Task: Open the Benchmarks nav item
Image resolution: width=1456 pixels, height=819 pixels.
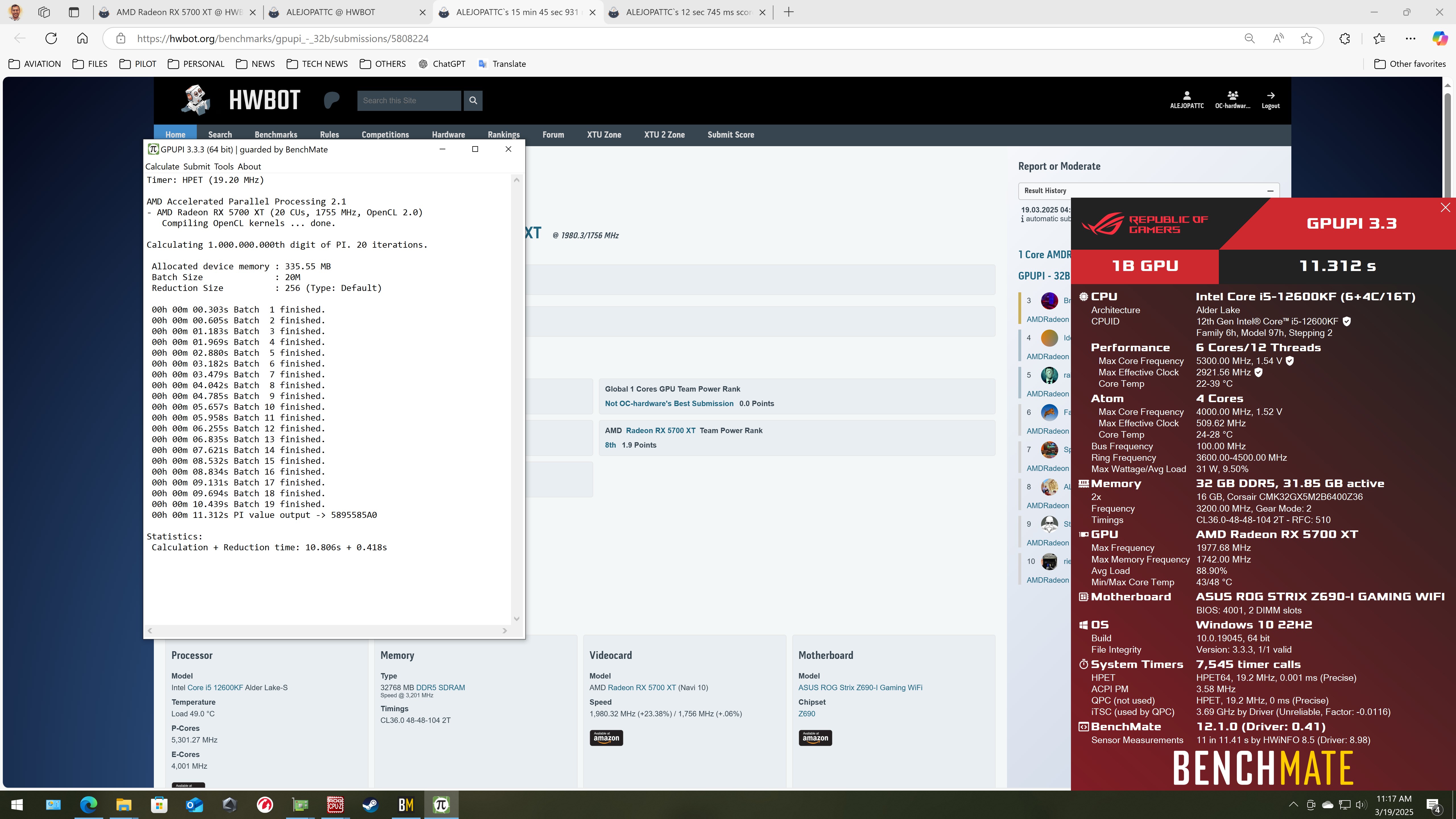Action: tap(276, 135)
